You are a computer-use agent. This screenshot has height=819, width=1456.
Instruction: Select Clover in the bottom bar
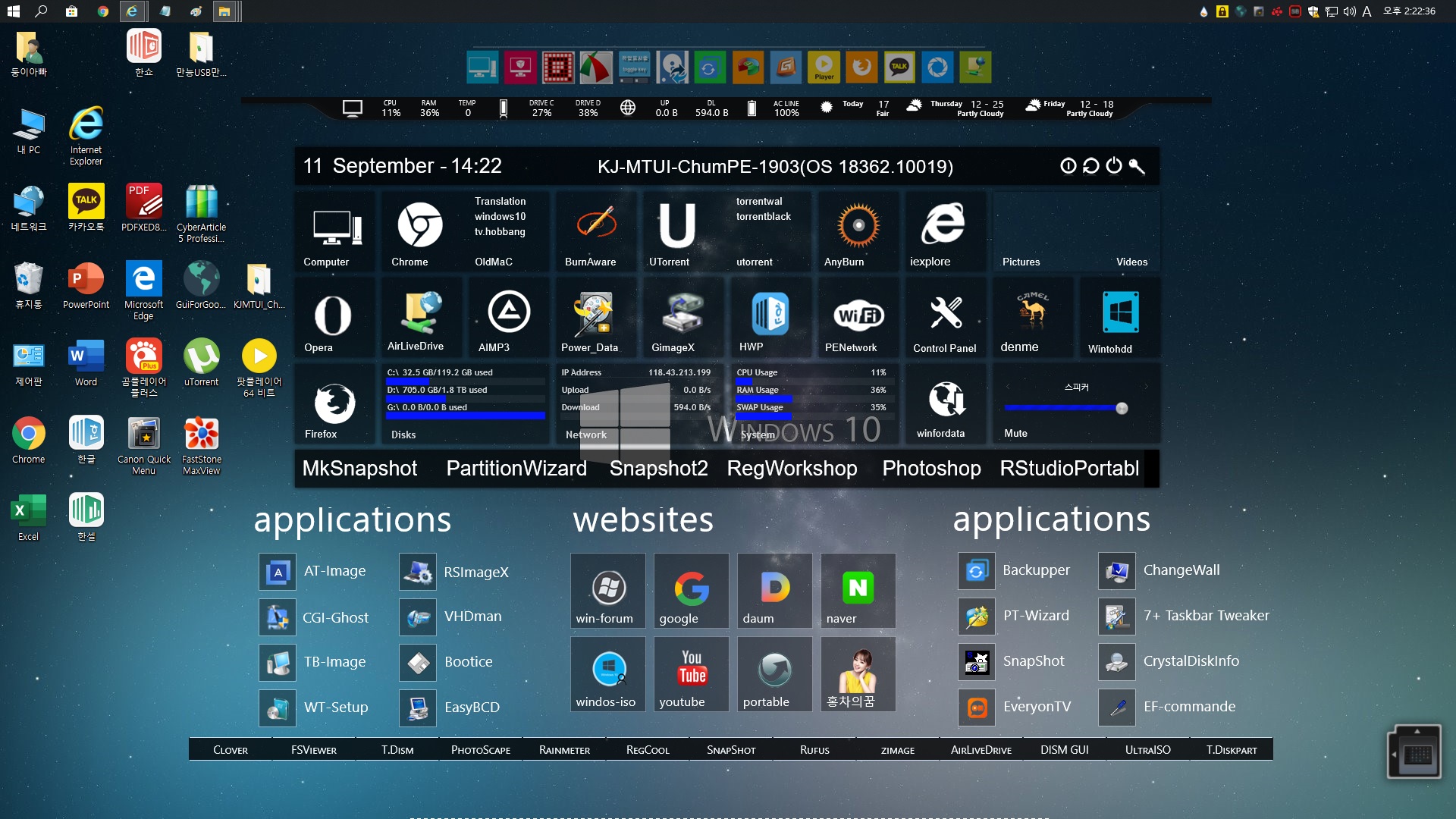tap(231, 750)
